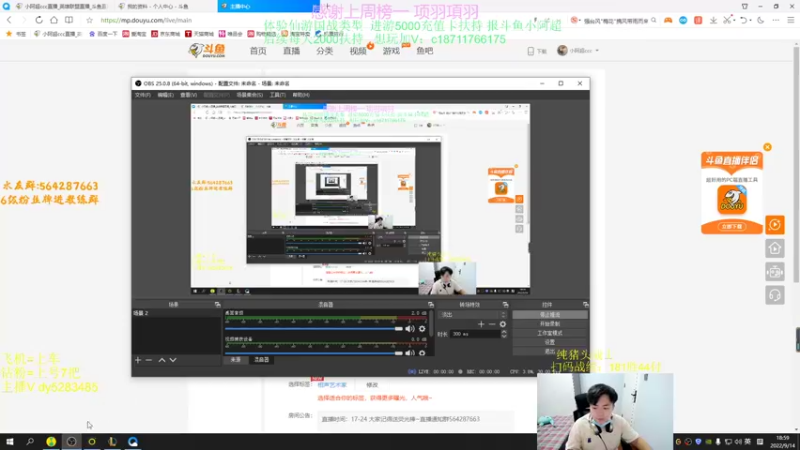Move the scene down with the down arrow

tap(173, 360)
